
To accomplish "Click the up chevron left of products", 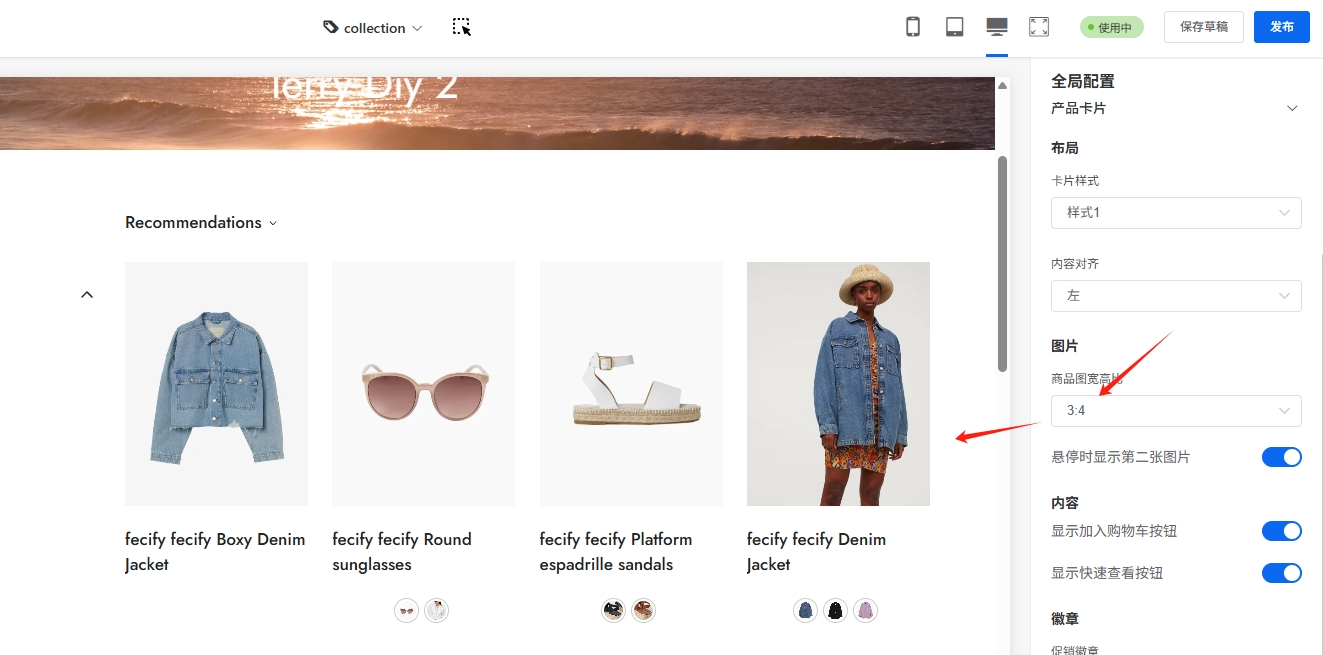I will [87, 294].
